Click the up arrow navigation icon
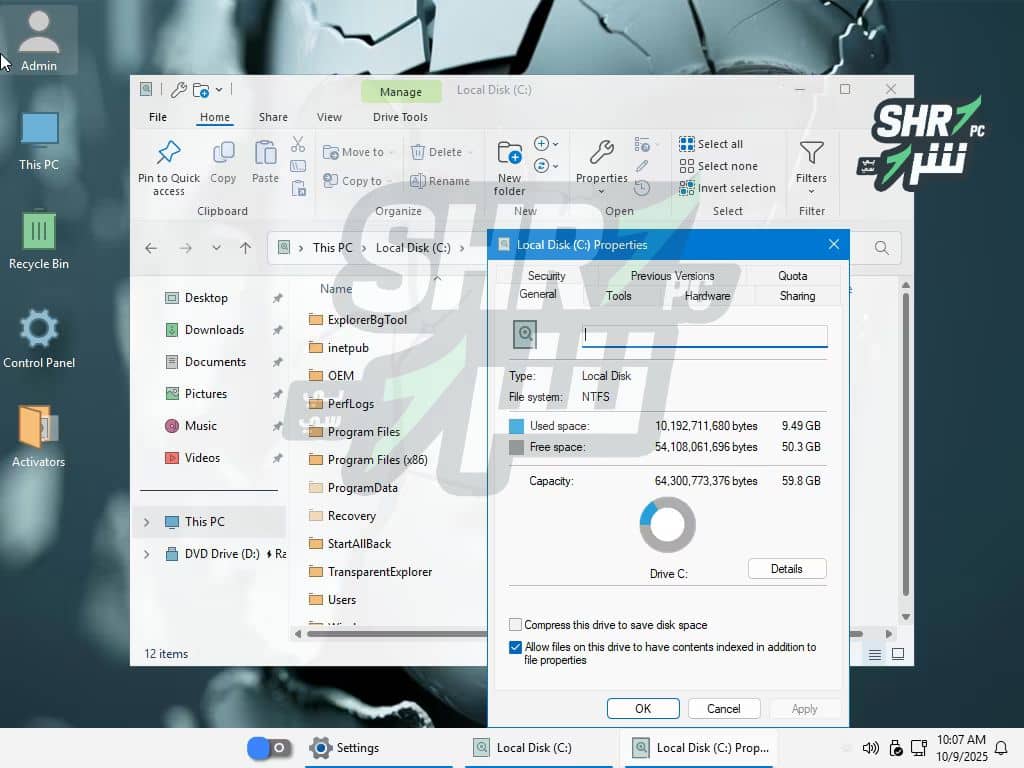 pyautogui.click(x=245, y=248)
